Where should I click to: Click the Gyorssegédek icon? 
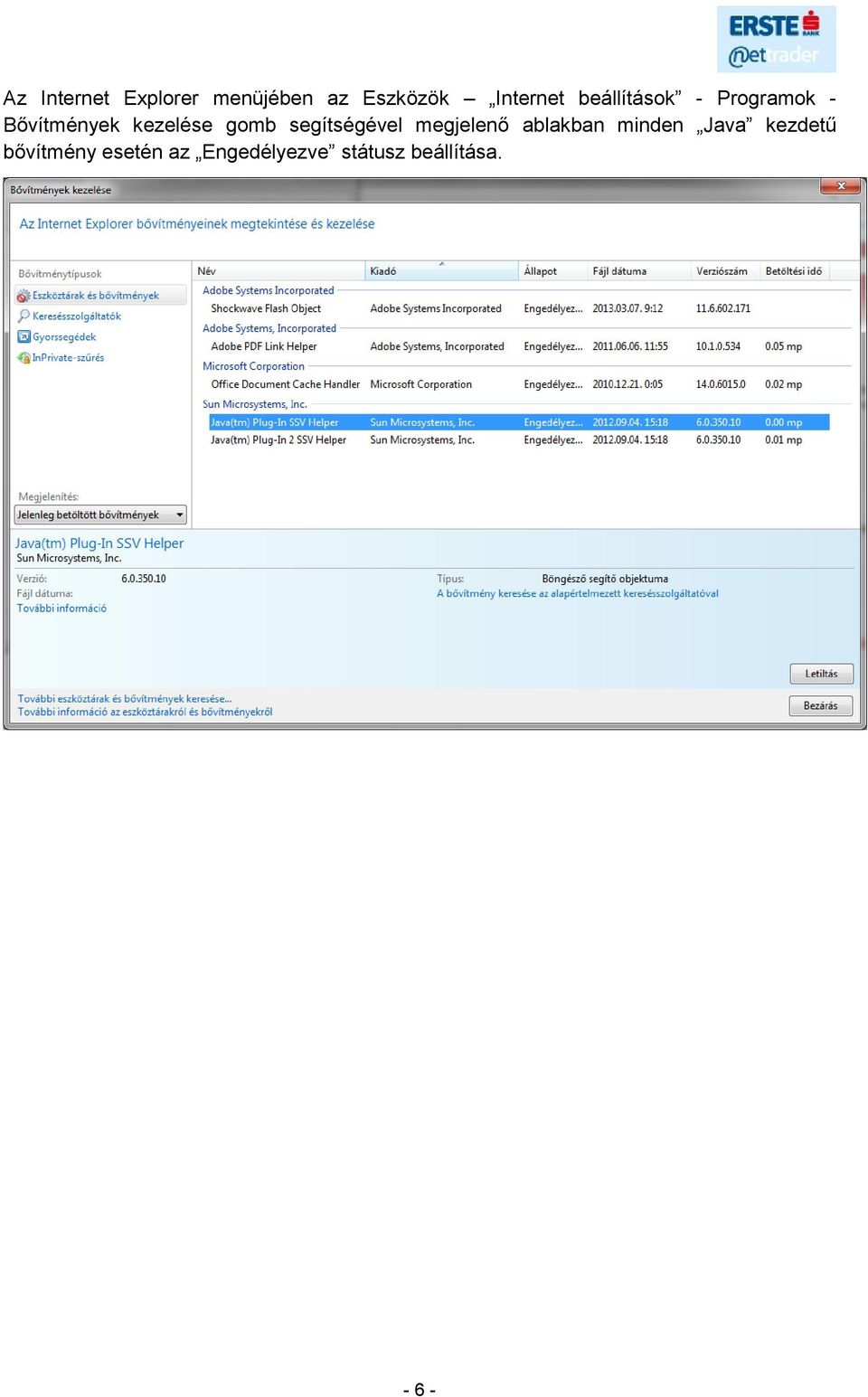point(24,337)
